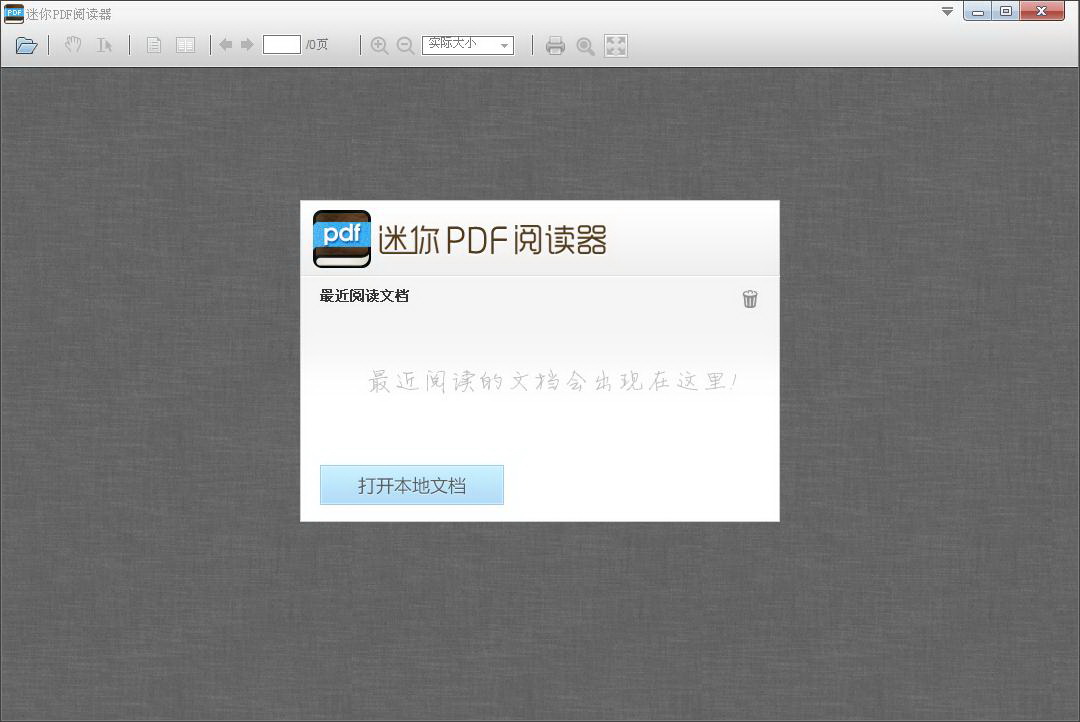The height and width of the screenshot is (722, 1080).
Task: Click the 打开本地文档 button
Action: (x=412, y=485)
